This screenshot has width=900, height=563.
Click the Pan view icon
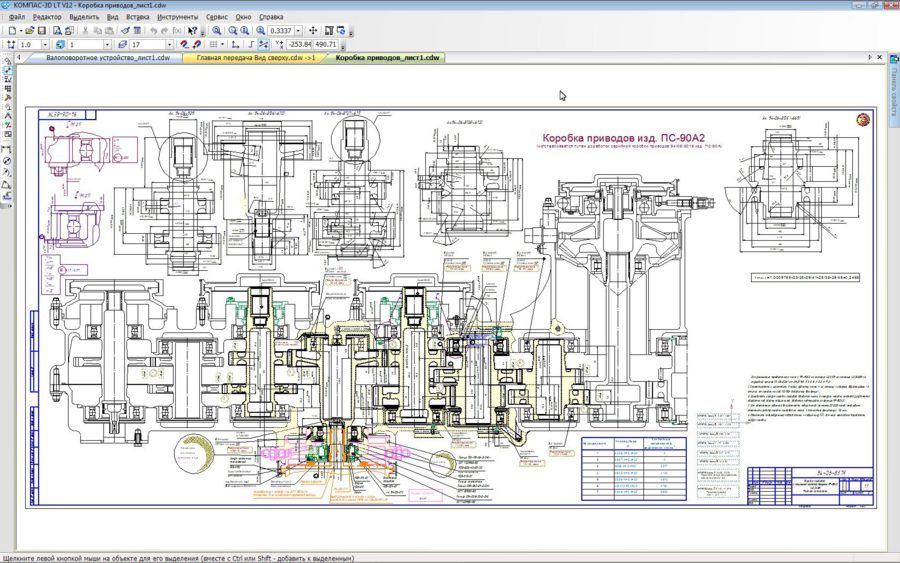pyautogui.click(x=313, y=31)
